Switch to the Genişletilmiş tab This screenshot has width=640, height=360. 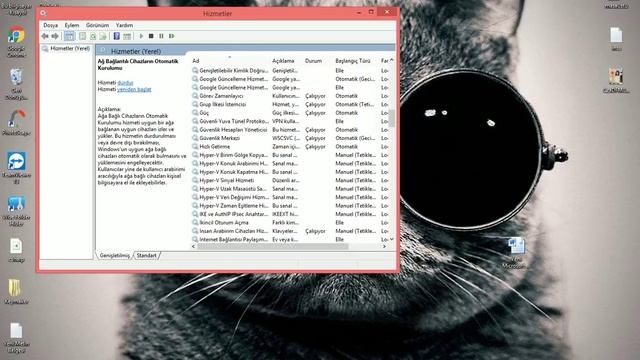[115, 256]
